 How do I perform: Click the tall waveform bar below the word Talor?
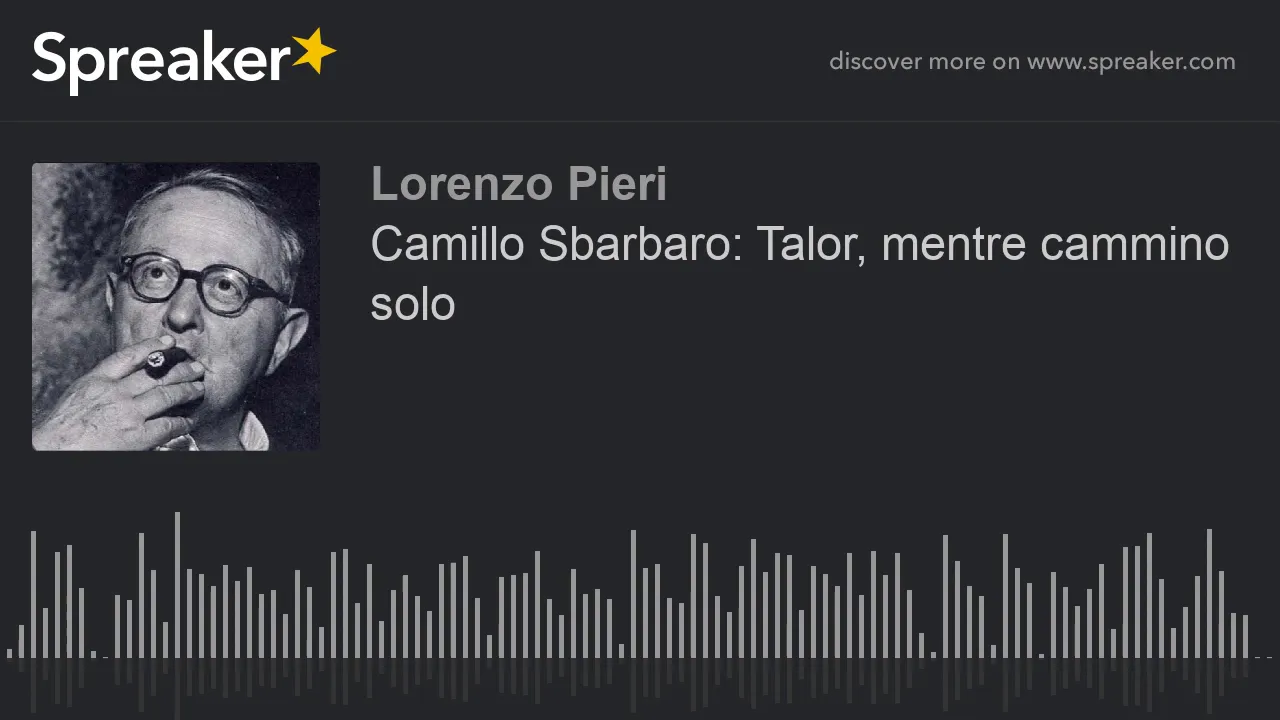coord(753,598)
